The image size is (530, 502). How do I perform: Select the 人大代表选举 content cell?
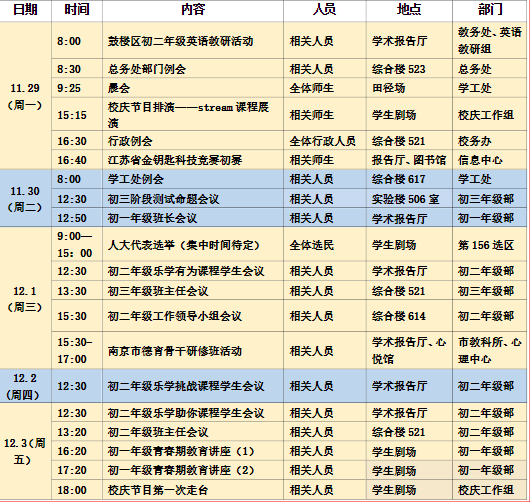193,244
